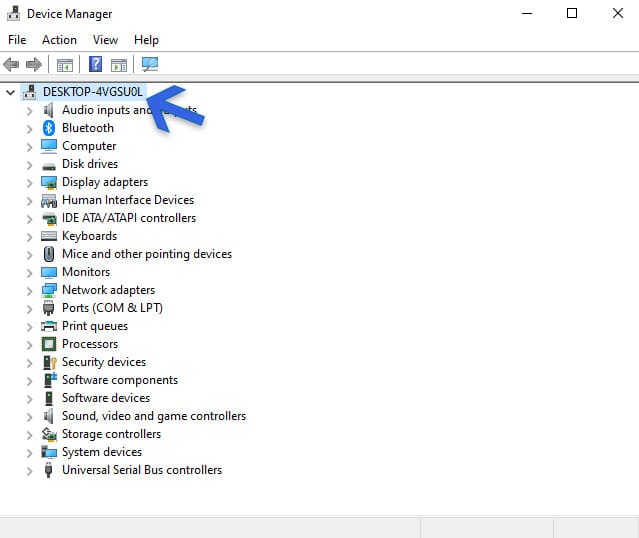Click Sound, video and game controllers icon
This screenshot has width=639, height=538.
pos(49,416)
